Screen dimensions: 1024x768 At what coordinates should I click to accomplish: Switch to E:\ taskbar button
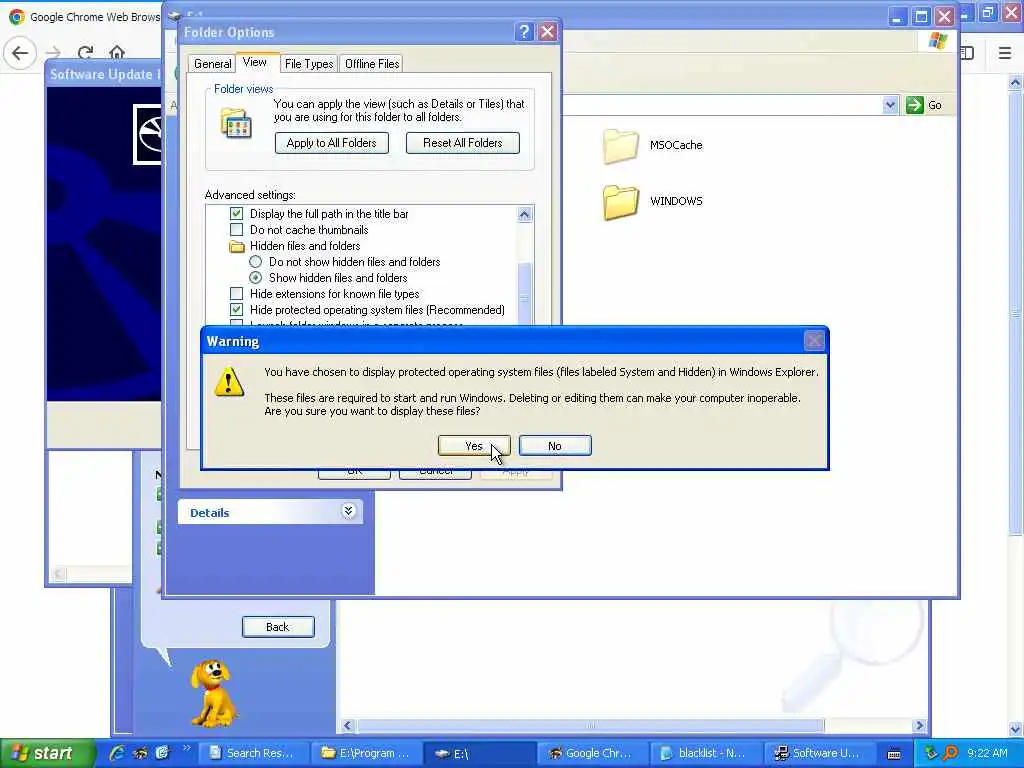pos(480,754)
